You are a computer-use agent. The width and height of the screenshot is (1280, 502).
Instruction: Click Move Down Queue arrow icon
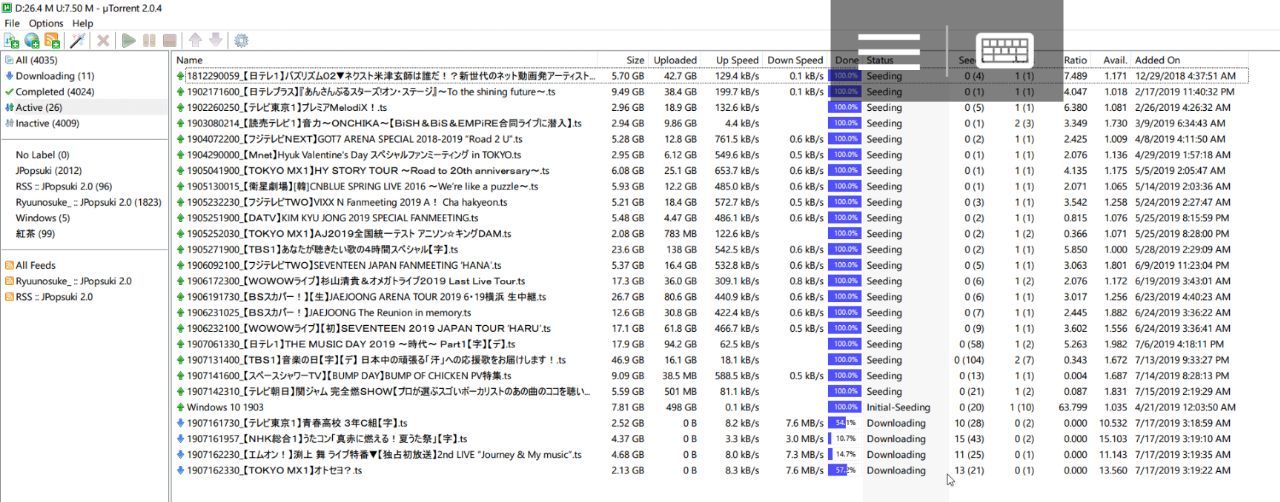pyautogui.click(x=214, y=41)
